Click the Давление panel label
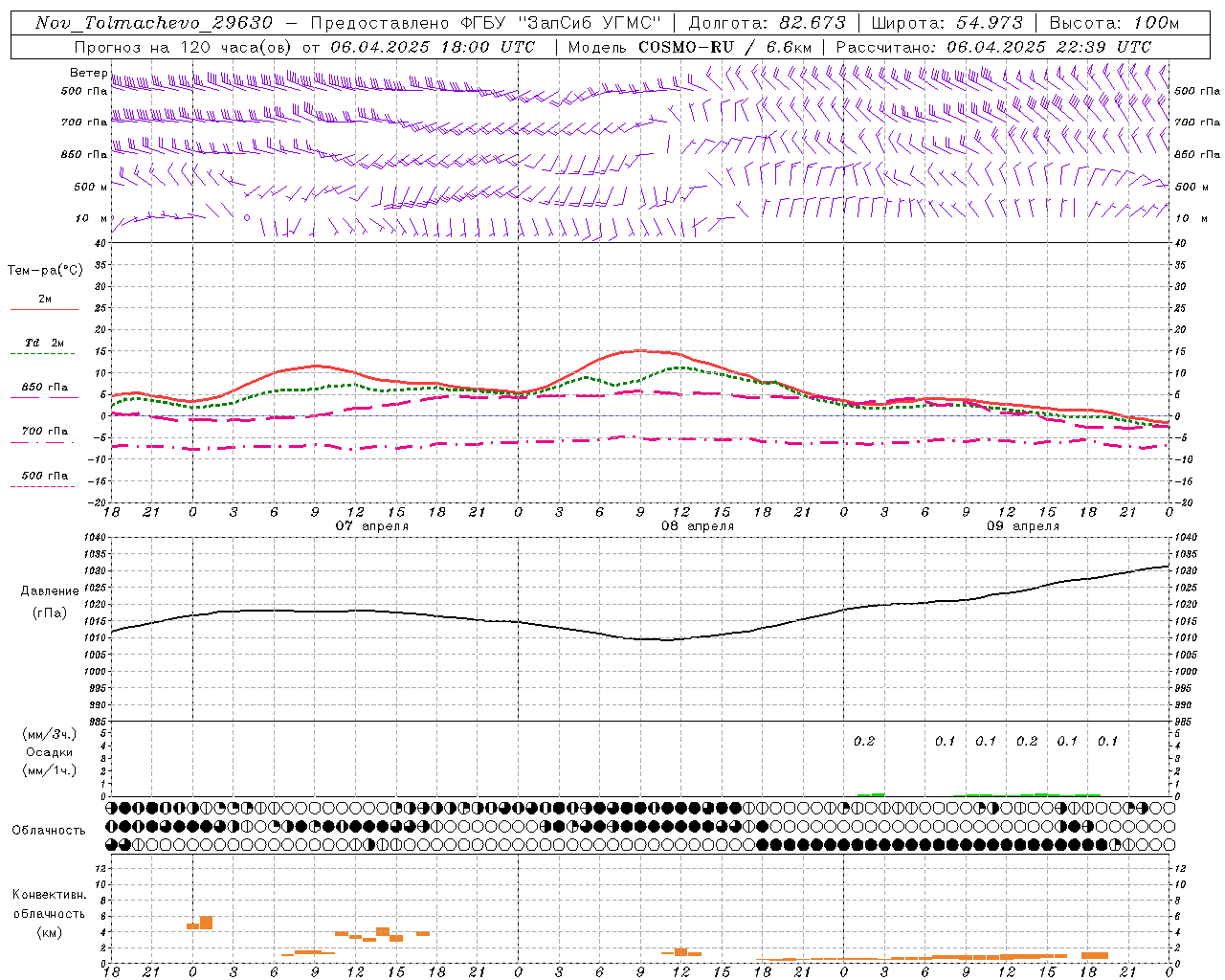The width and height of the screenshot is (1225, 980). point(50,591)
